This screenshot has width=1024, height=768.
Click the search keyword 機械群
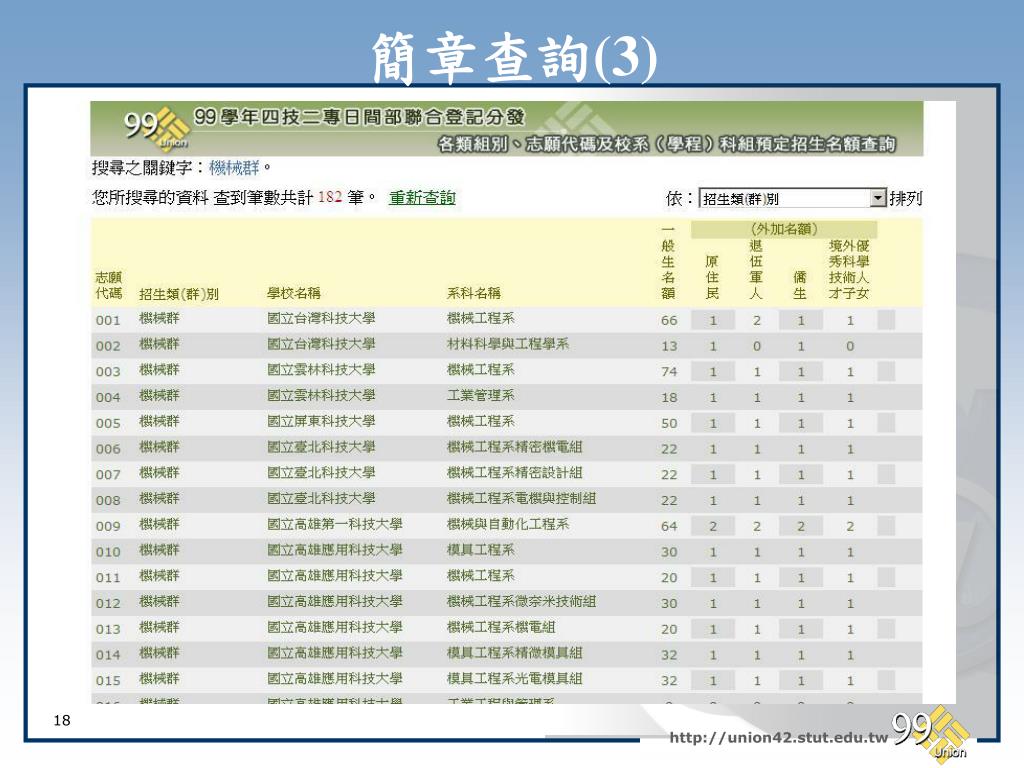click(234, 168)
